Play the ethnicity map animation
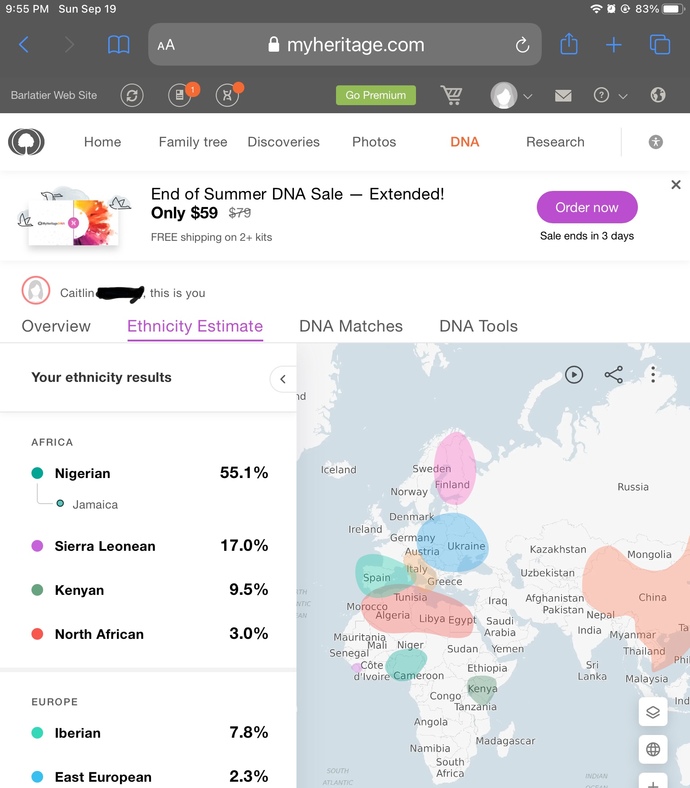Screen dimensions: 690x788 pyautogui.click(x=573, y=374)
